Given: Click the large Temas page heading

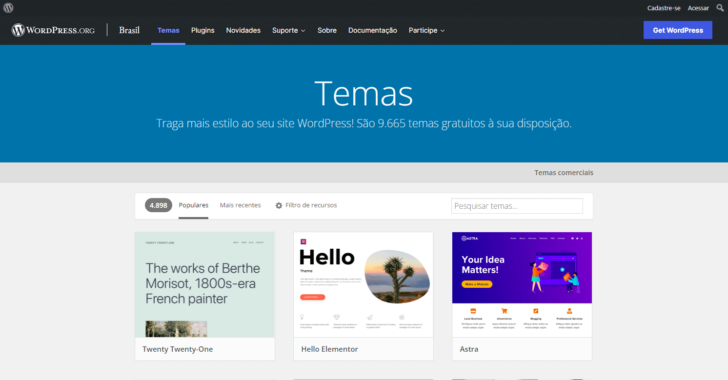Looking at the screenshot, I should pos(364,94).
